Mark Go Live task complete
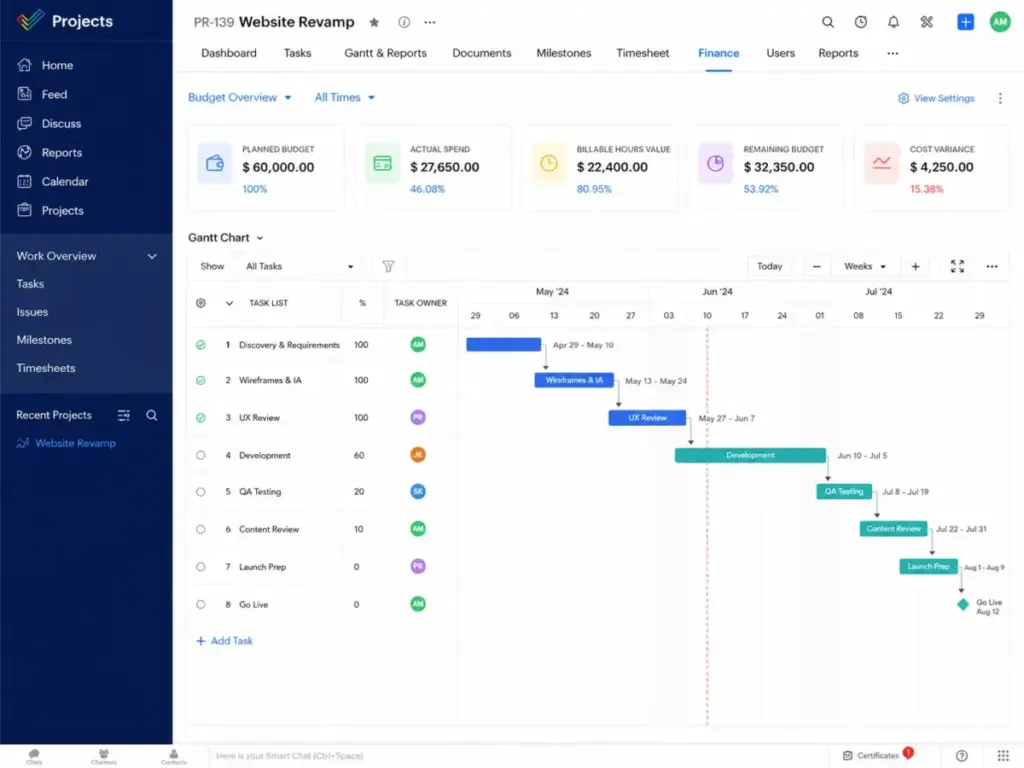Image resolution: width=1024 pixels, height=768 pixels. (x=200, y=605)
